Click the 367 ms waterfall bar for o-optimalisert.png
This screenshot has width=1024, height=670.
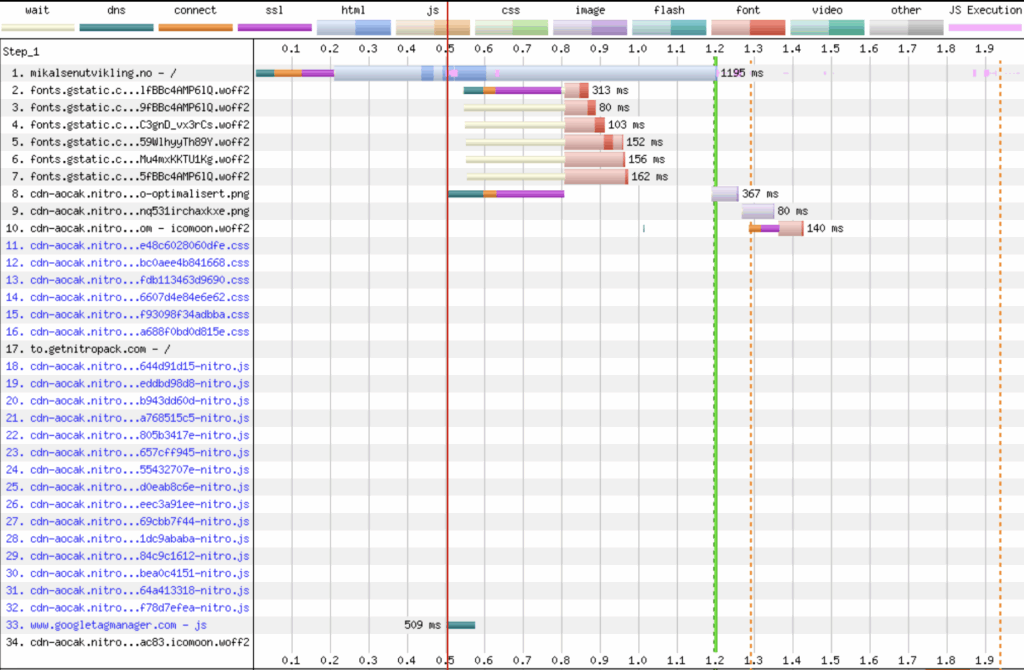[723, 193]
